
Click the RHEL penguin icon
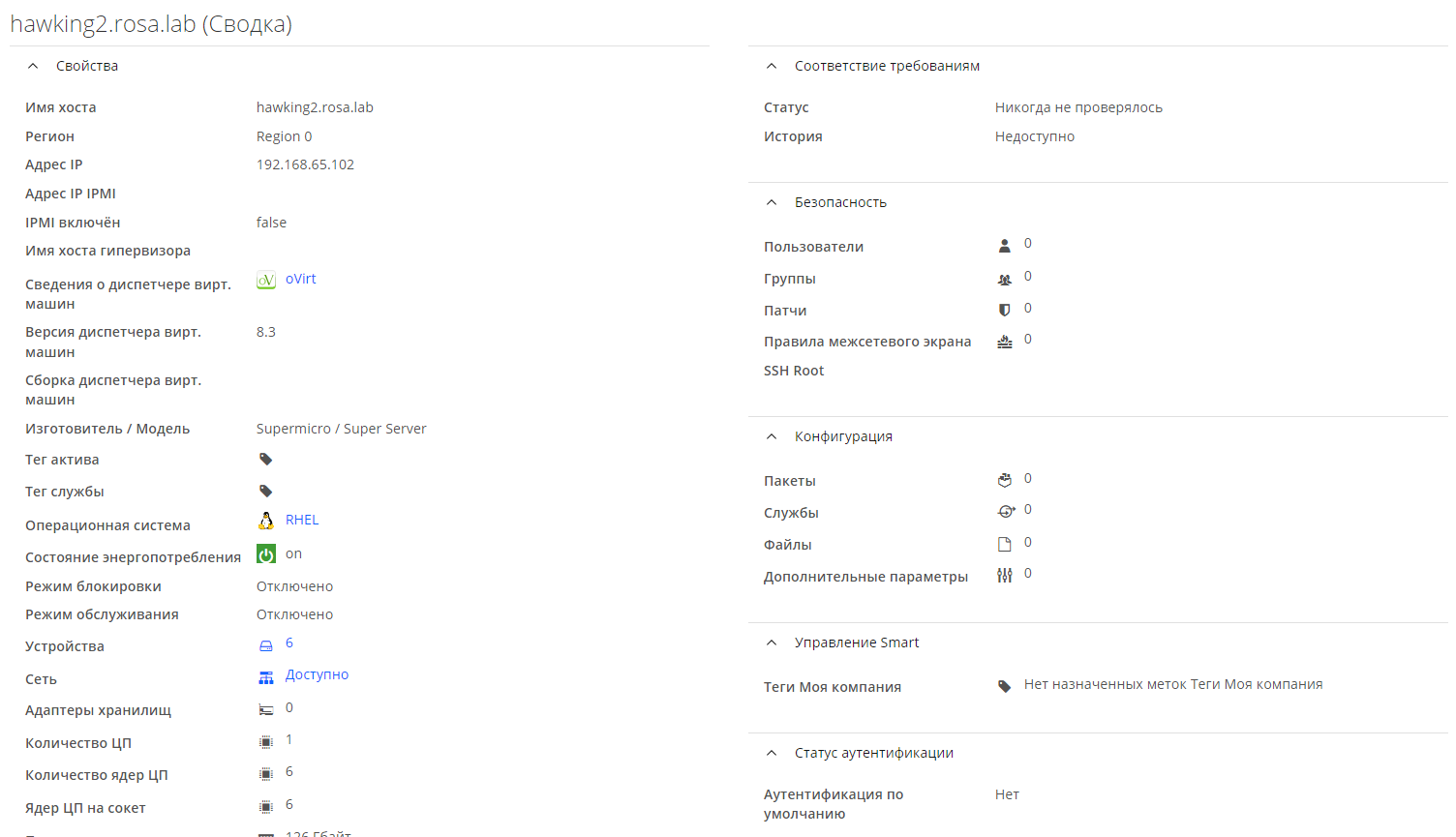tap(266, 521)
